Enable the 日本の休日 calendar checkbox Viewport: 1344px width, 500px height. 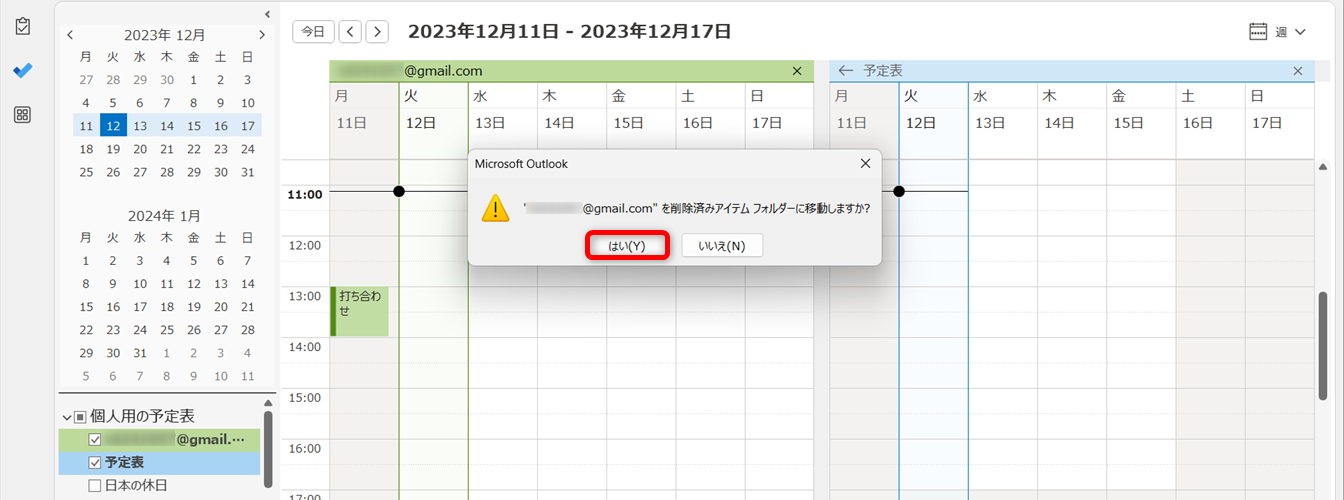coord(95,486)
